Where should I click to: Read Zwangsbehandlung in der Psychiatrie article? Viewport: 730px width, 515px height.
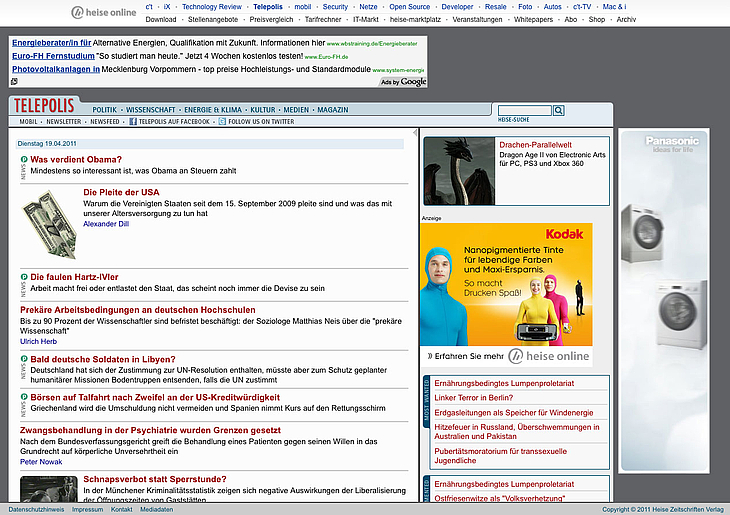tap(150, 430)
